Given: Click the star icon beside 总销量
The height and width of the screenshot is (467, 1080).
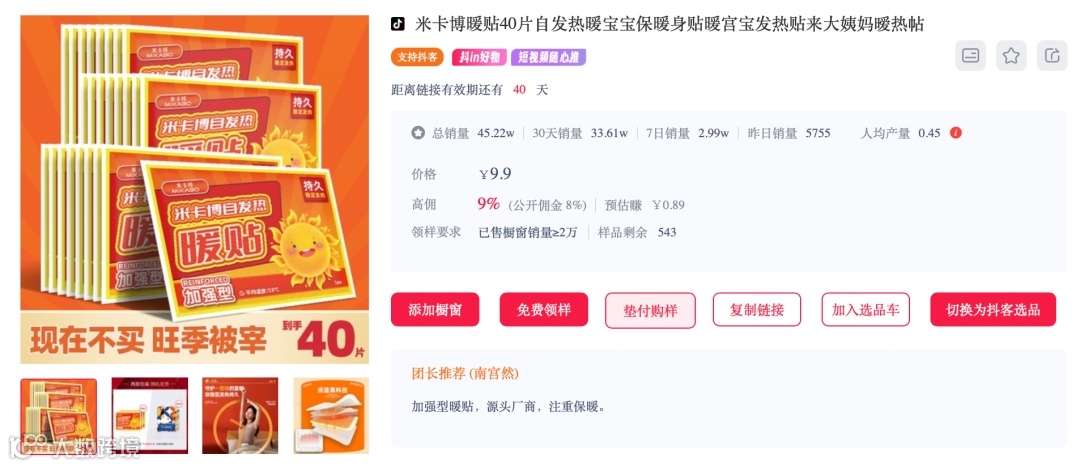Looking at the screenshot, I should coord(418,133).
